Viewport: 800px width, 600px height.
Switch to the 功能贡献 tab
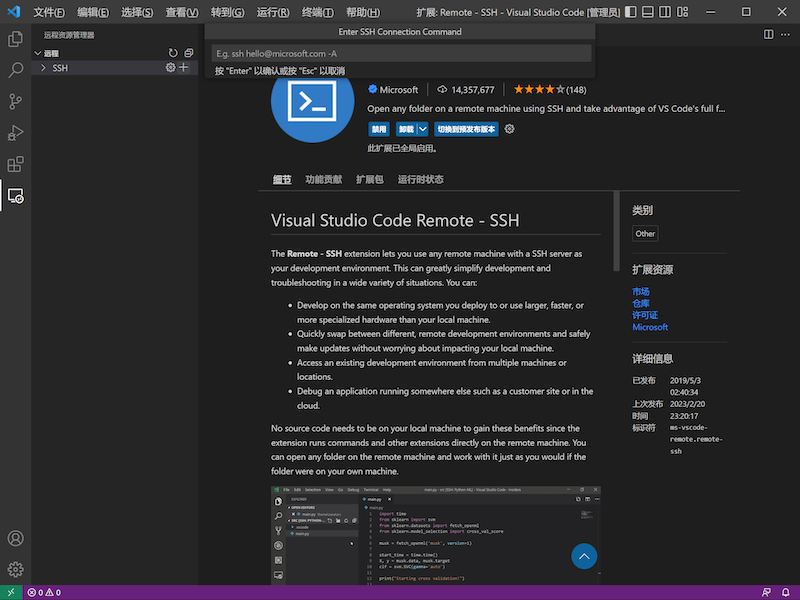click(323, 180)
